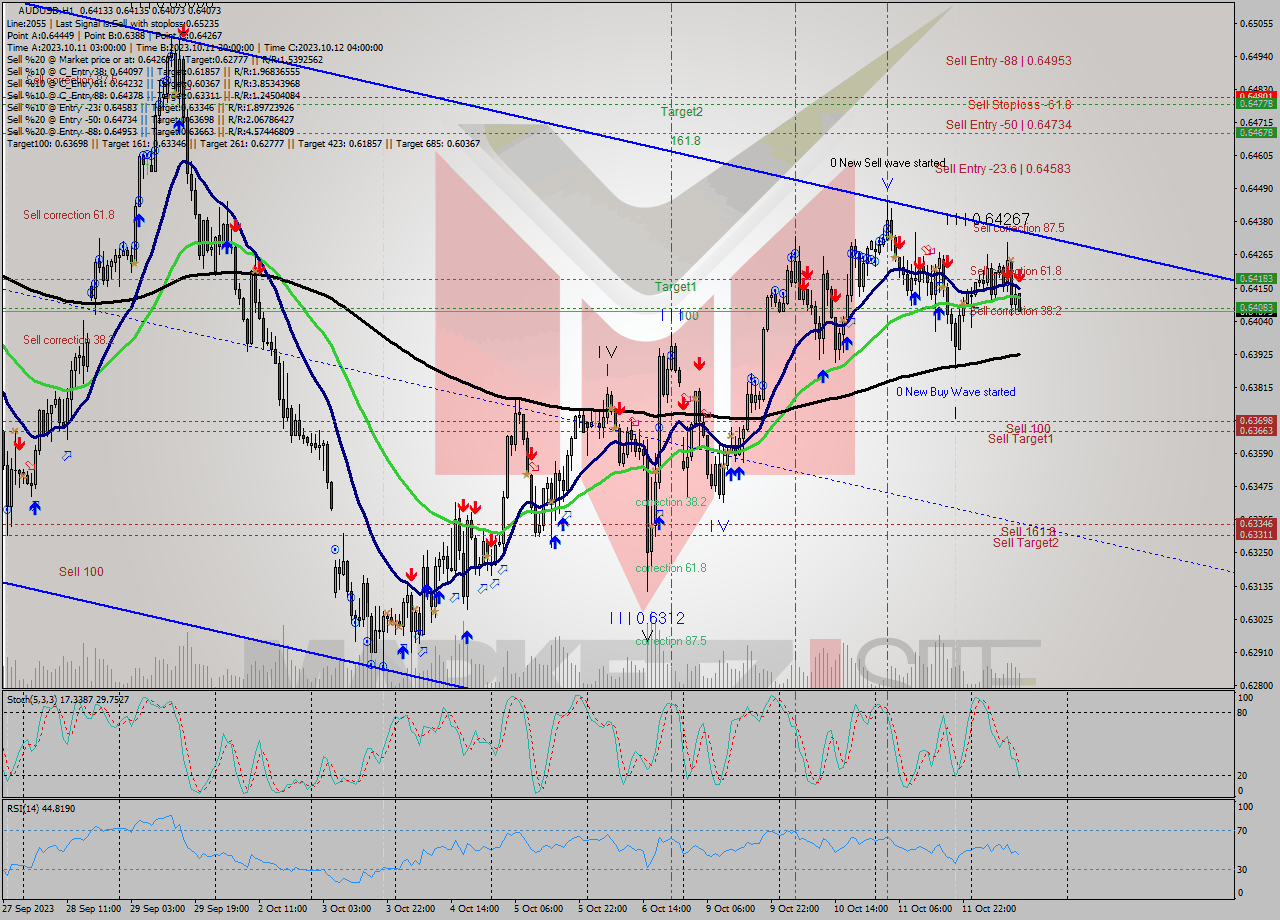Image resolution: width=1280 pixels, height=920 pixels.
Task: Select the '0 New Sell wave started' annotation
Action: pos(887,163)
